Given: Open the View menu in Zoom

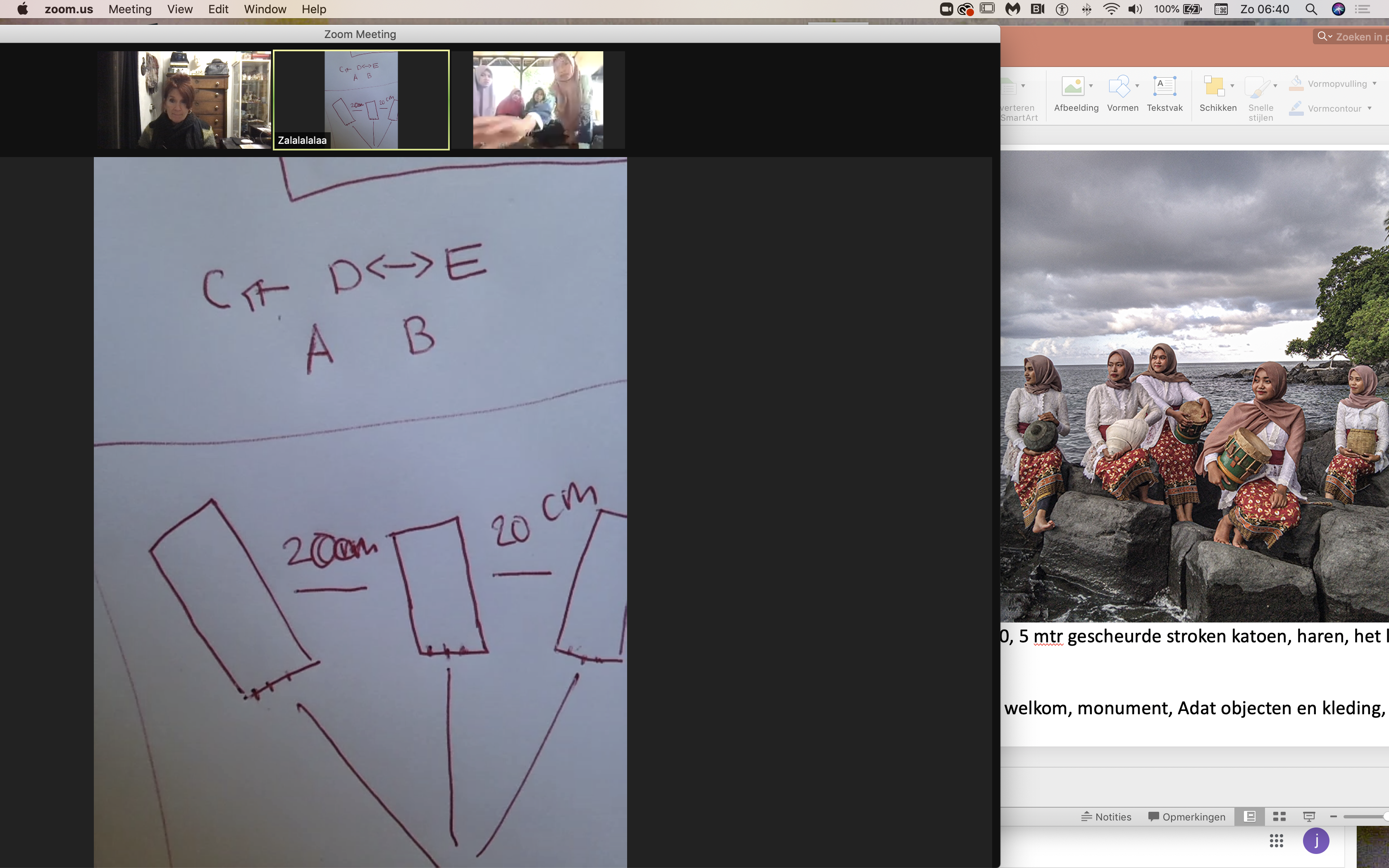Looking at the screenshot, I should click(x=180, y=9).
